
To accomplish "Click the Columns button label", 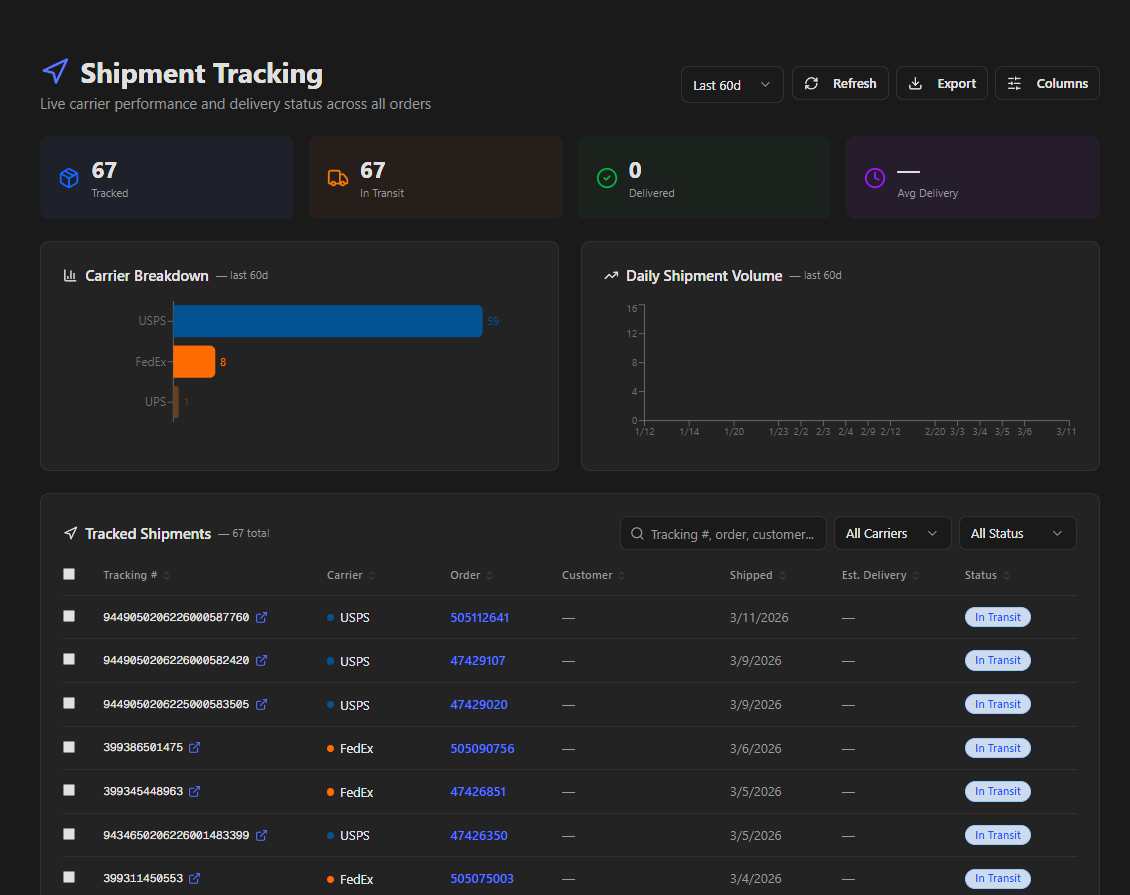I will 1062,84.
